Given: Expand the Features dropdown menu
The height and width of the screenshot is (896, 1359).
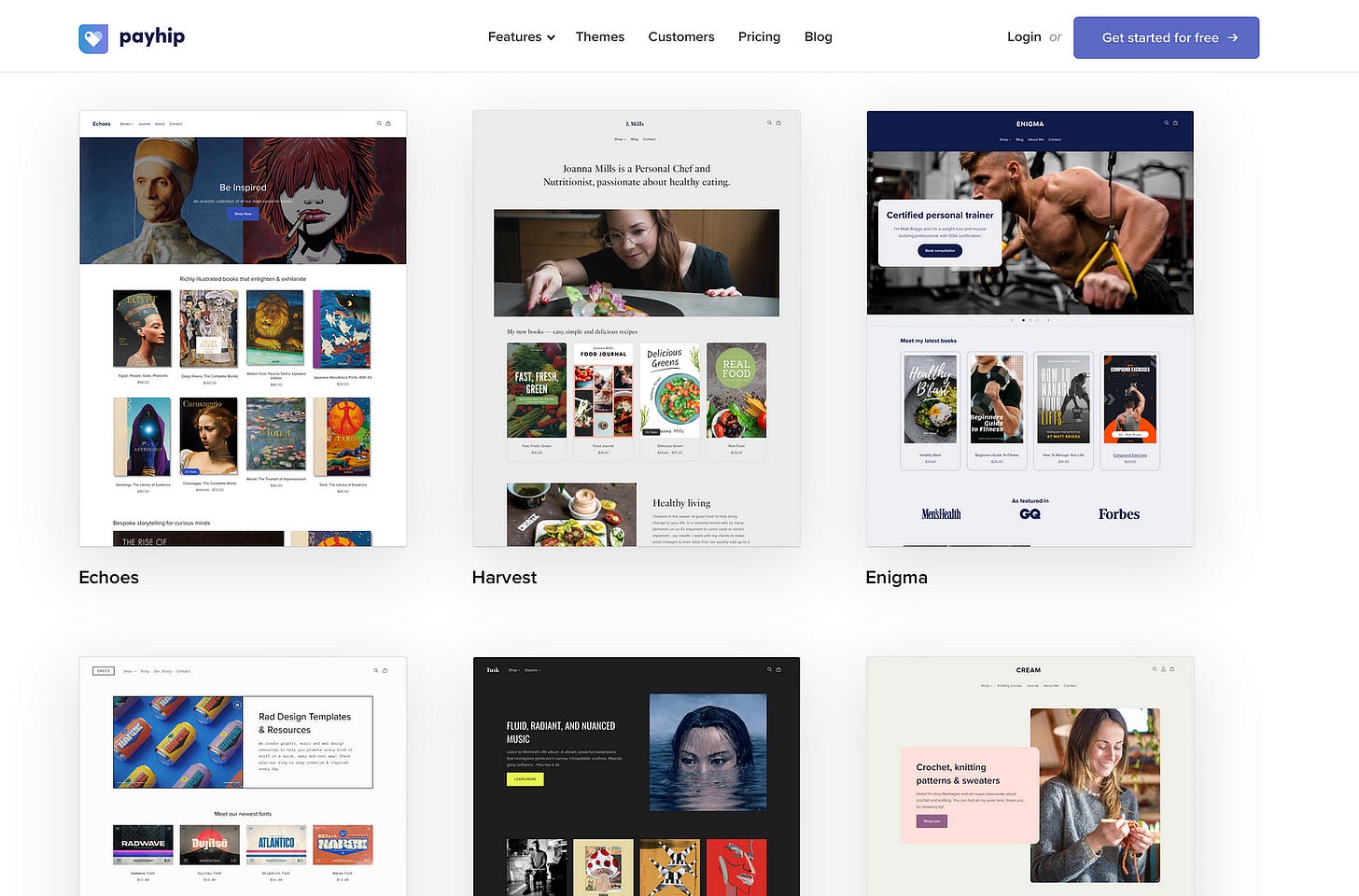Looking at the screenshot, I should [x=522, y=37].
